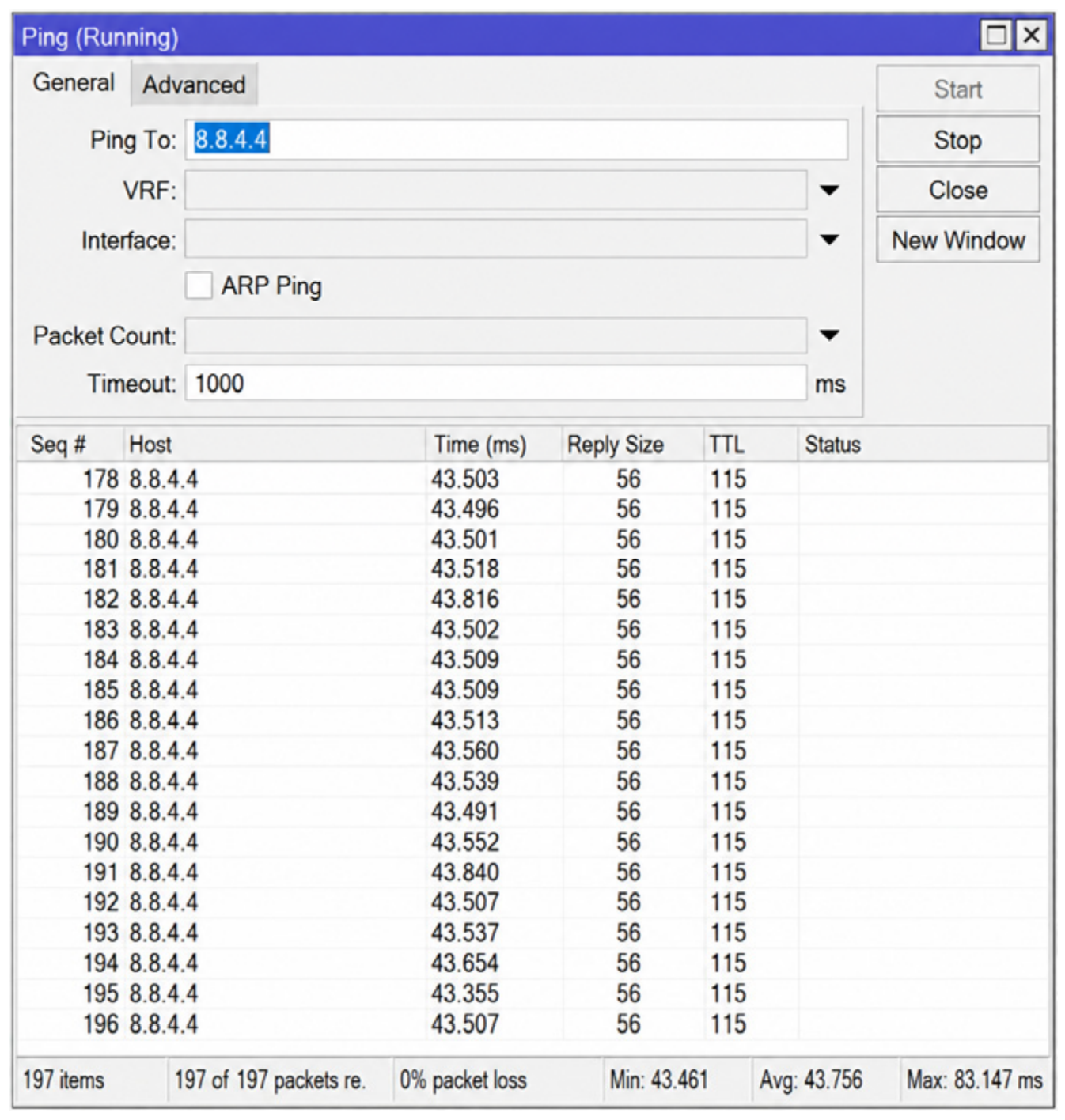Viewport: 1065px width, 1120px height.
Task: Click the Avg: 43.756 status entry
Action: 811,1080
